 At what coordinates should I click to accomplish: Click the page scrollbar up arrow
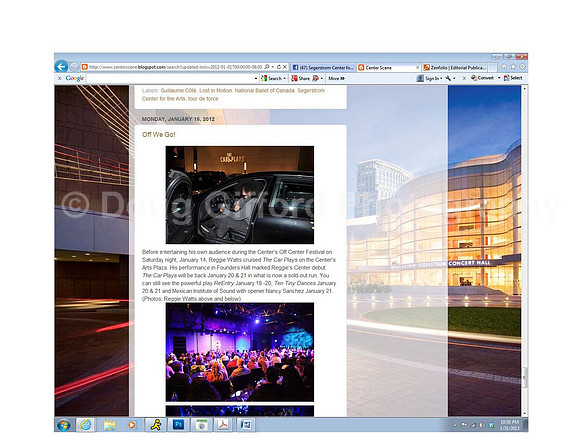coord(524,89)
